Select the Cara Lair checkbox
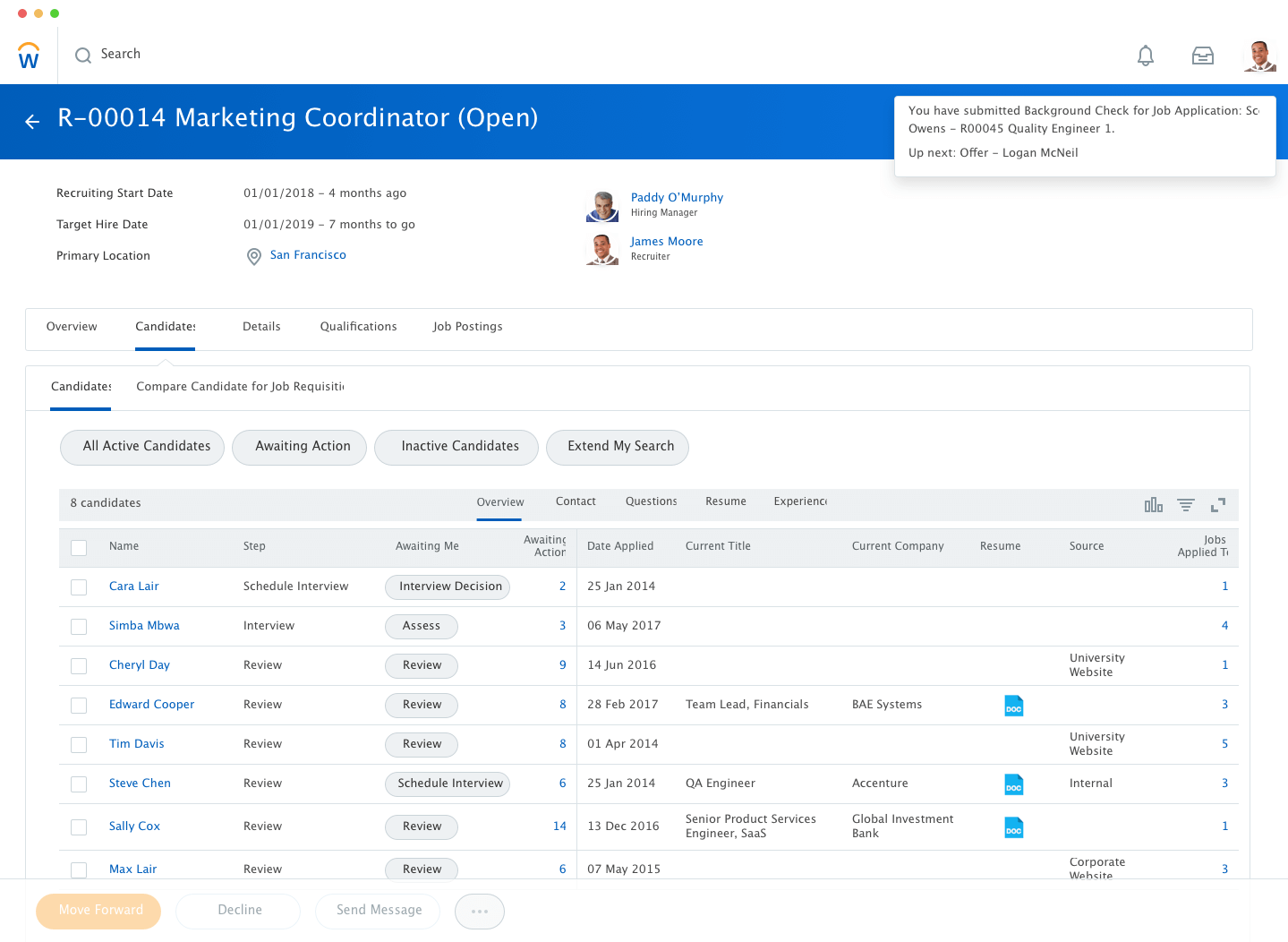Viewport: 1288px width, 942px height. 79,587
